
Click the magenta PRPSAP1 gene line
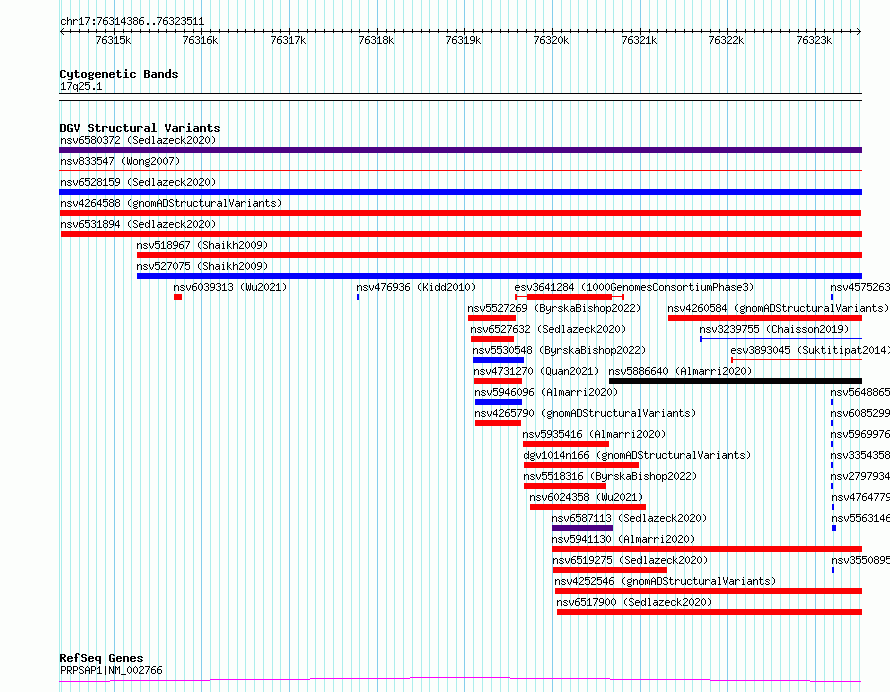[x=460, y=679]
